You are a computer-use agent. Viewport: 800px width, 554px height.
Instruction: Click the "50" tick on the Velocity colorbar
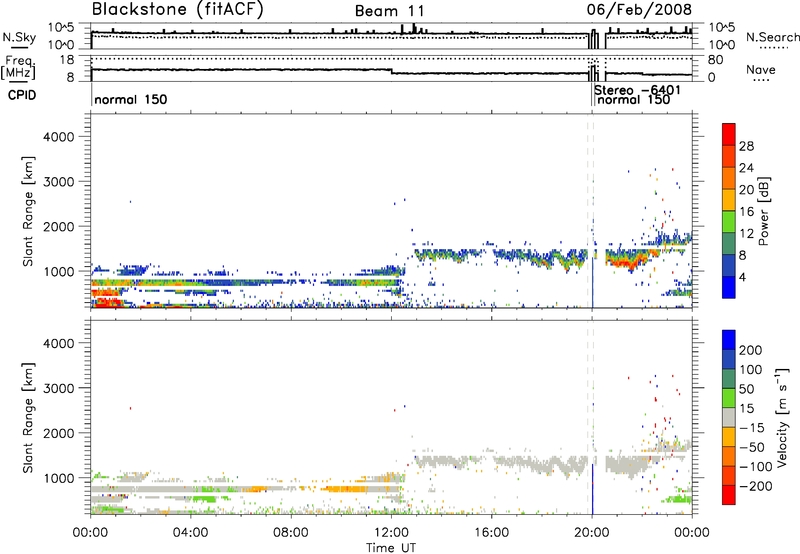pos(746,389)
